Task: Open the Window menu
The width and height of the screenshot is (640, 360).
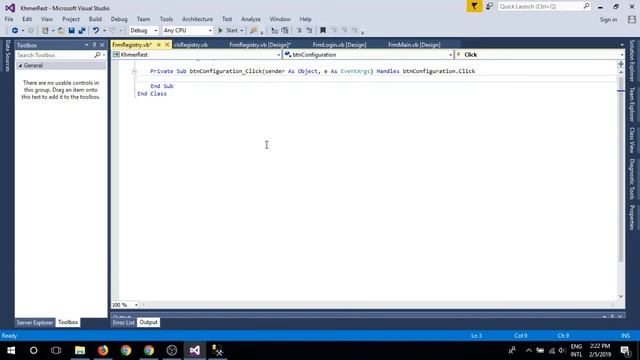Action: pos(280,19)
